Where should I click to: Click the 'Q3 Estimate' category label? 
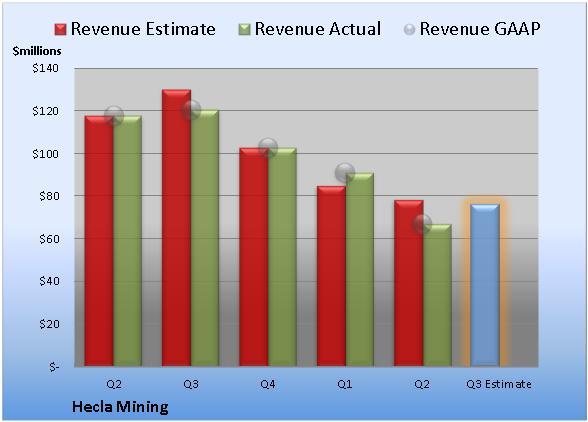(x=499, y=384)
